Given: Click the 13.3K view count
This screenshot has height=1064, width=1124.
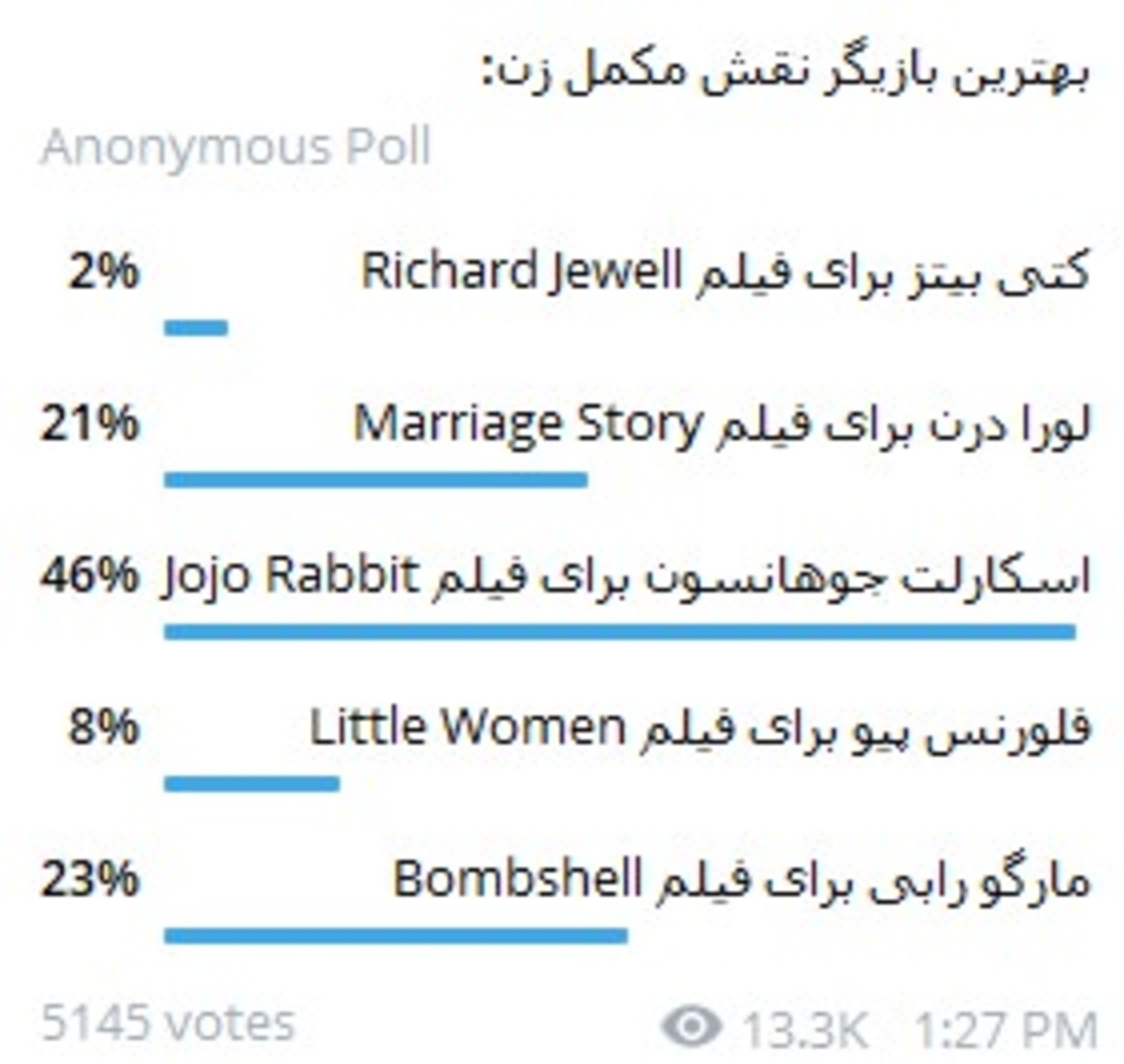Looking at the screenshot, I should click(x=805, y=1028).
